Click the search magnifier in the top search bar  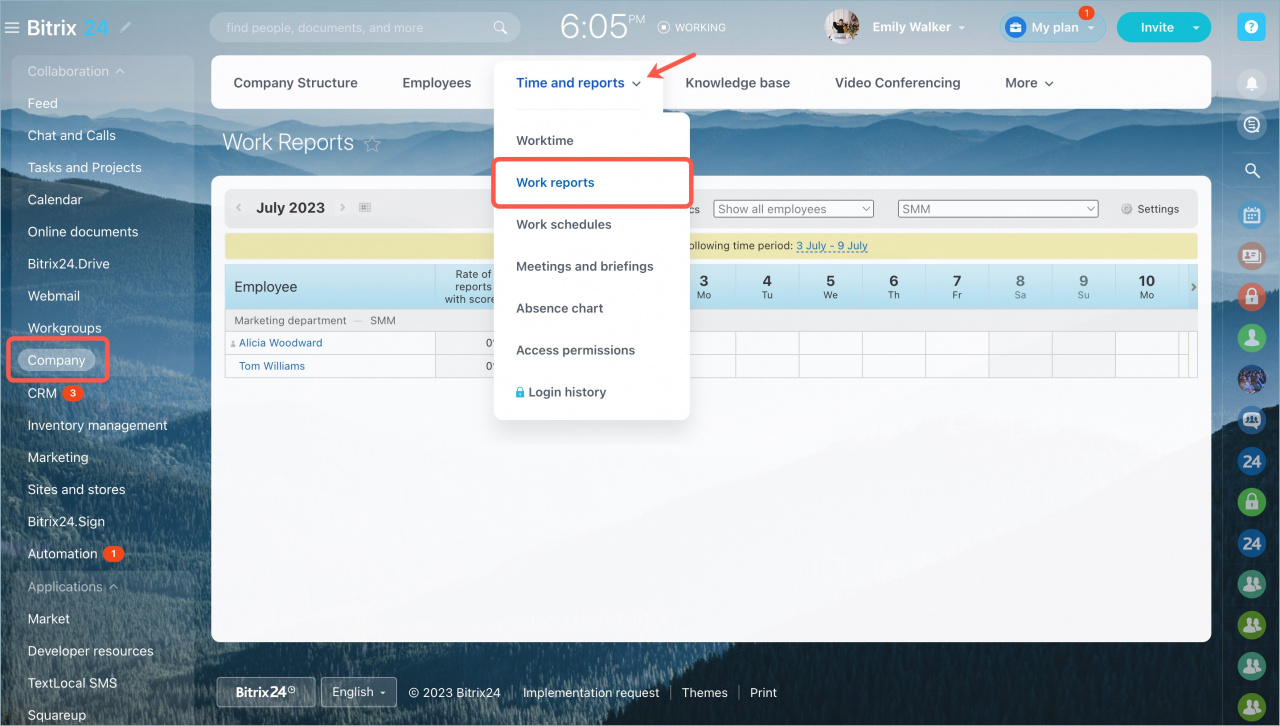click(501, 28)
